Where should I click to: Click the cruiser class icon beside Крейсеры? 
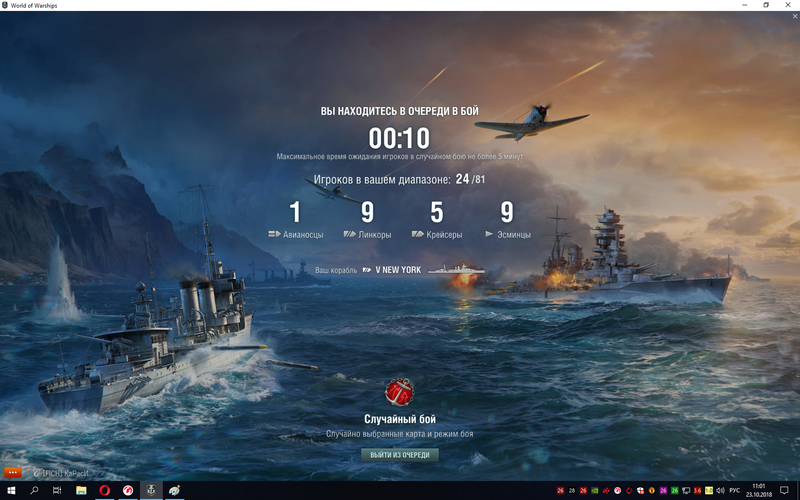click(417, 234)
